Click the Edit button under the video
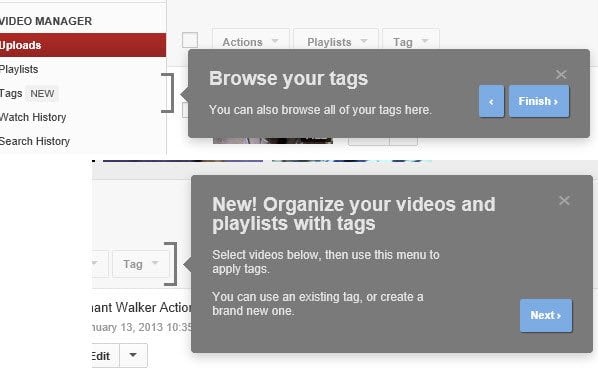Image resolution: width=598 pixels, height=383 pixels. pyautogui.click(x=106, y=356)
